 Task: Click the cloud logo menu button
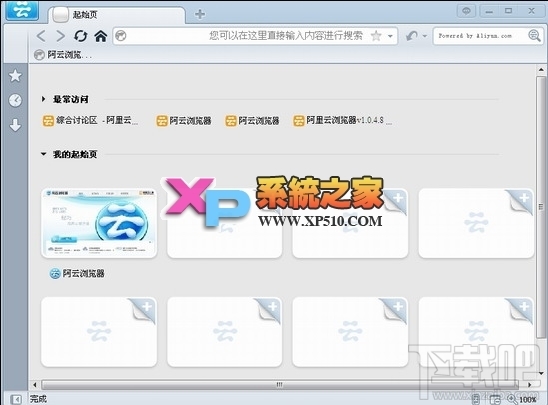coord(22,10)
